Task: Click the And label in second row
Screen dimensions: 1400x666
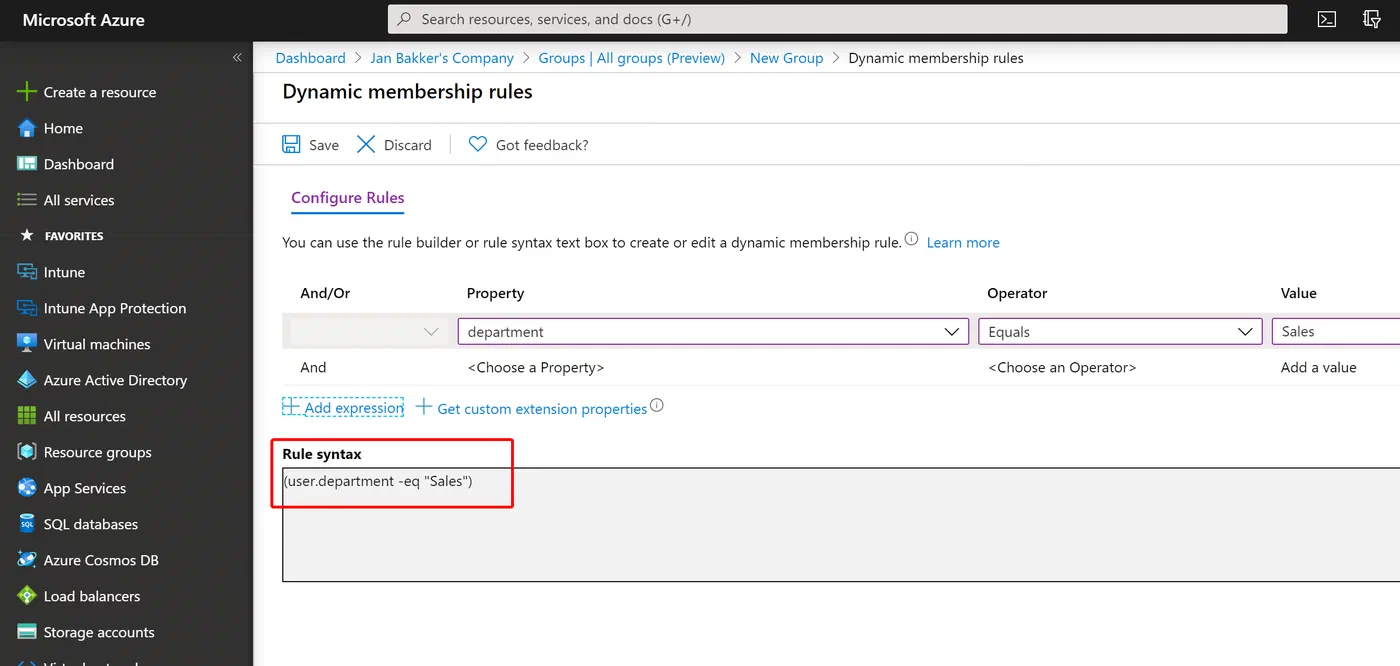Action: pyautogui.click(x=313, y=367)
